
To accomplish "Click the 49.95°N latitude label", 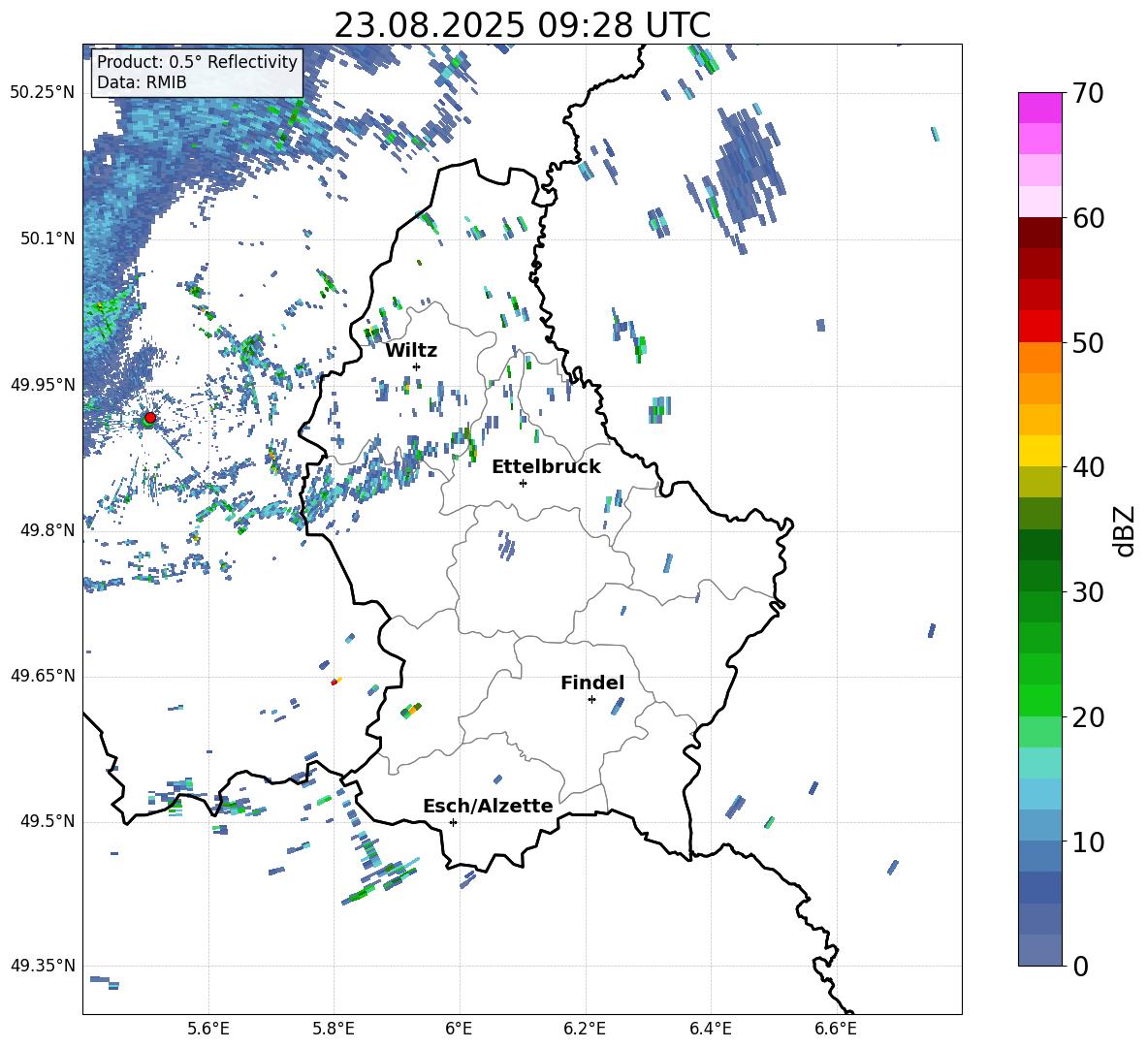I will coord(43,385).
